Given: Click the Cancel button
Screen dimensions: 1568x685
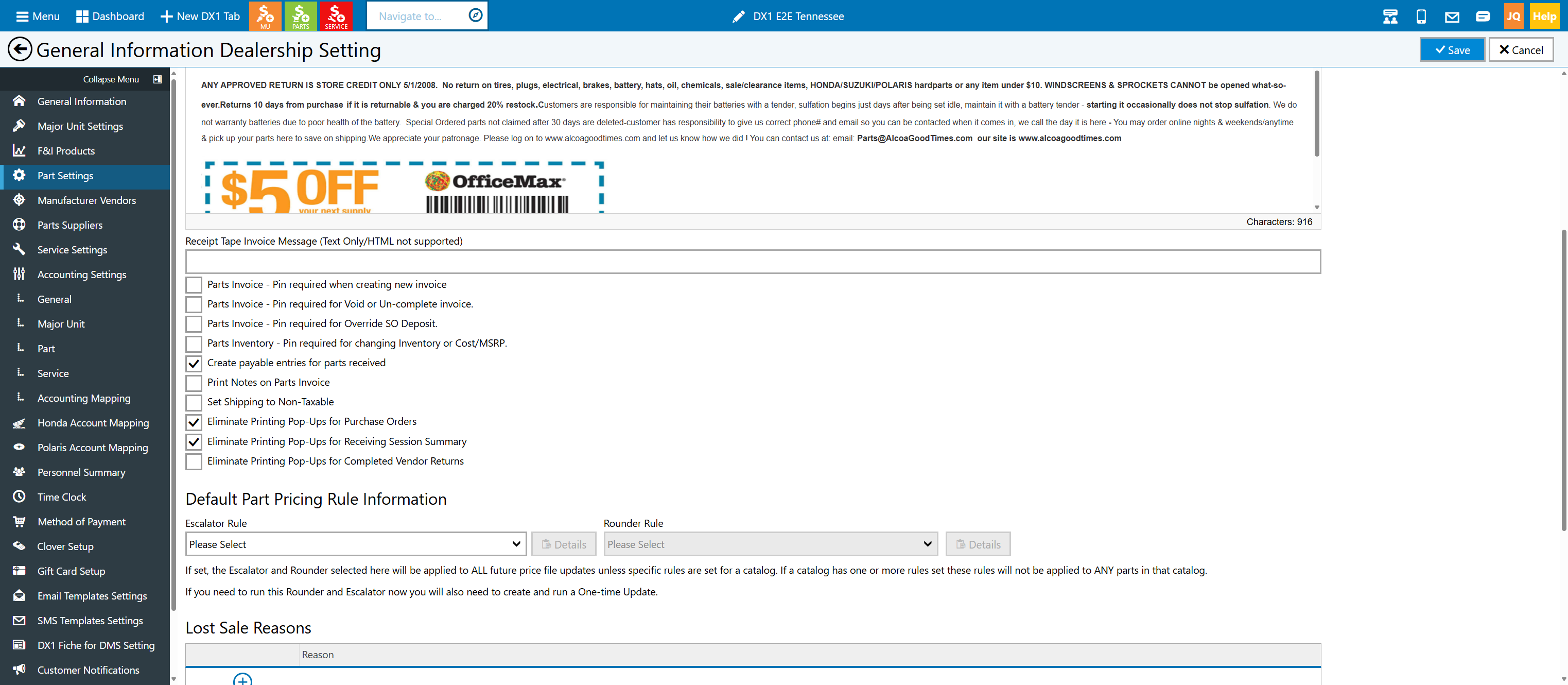Looking at the screenshot, I should [1521, 50].
